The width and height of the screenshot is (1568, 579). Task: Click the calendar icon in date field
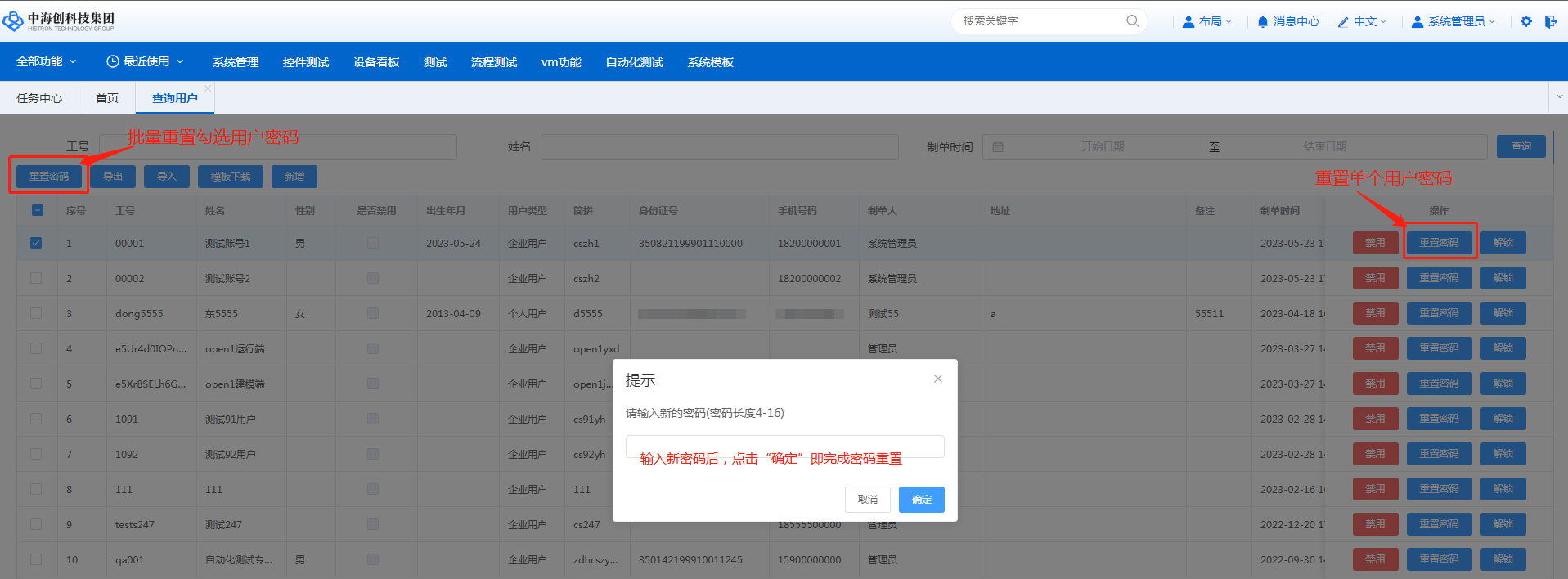click(x=998, y=147)
